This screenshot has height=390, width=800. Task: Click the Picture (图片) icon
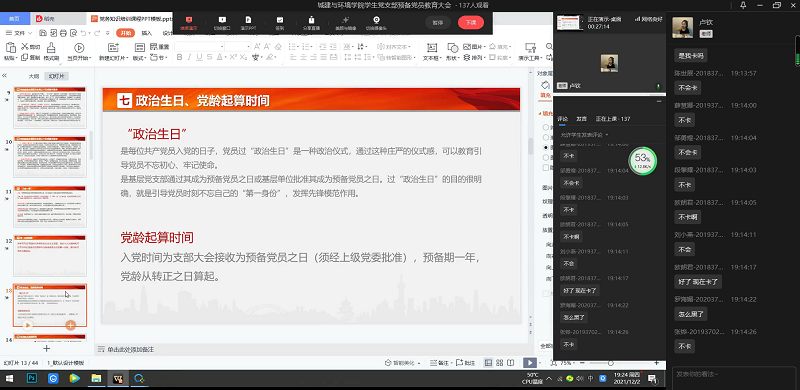pyautogui.click(x=466, y=46)
